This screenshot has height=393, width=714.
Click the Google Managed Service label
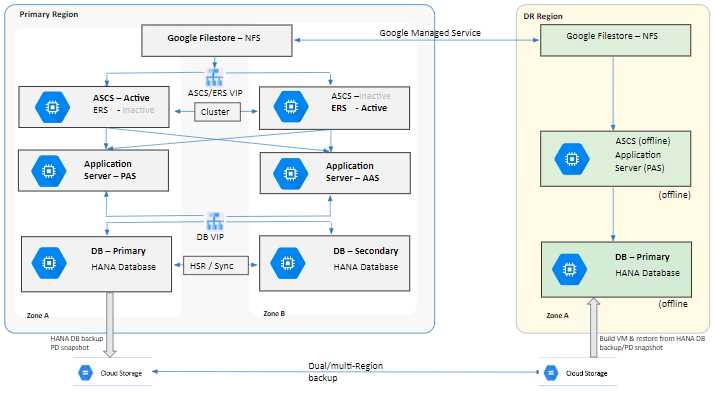(x=430, y=33)
